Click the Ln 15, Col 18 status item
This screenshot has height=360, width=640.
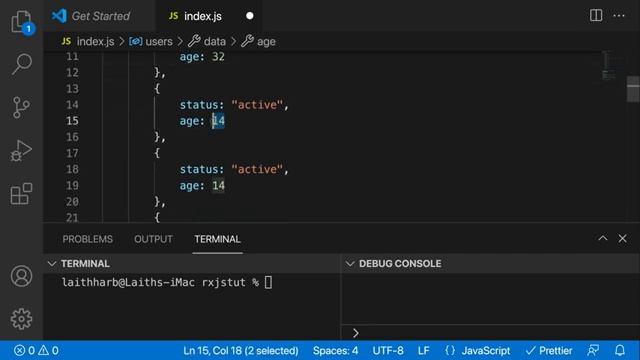click(241, 351)
